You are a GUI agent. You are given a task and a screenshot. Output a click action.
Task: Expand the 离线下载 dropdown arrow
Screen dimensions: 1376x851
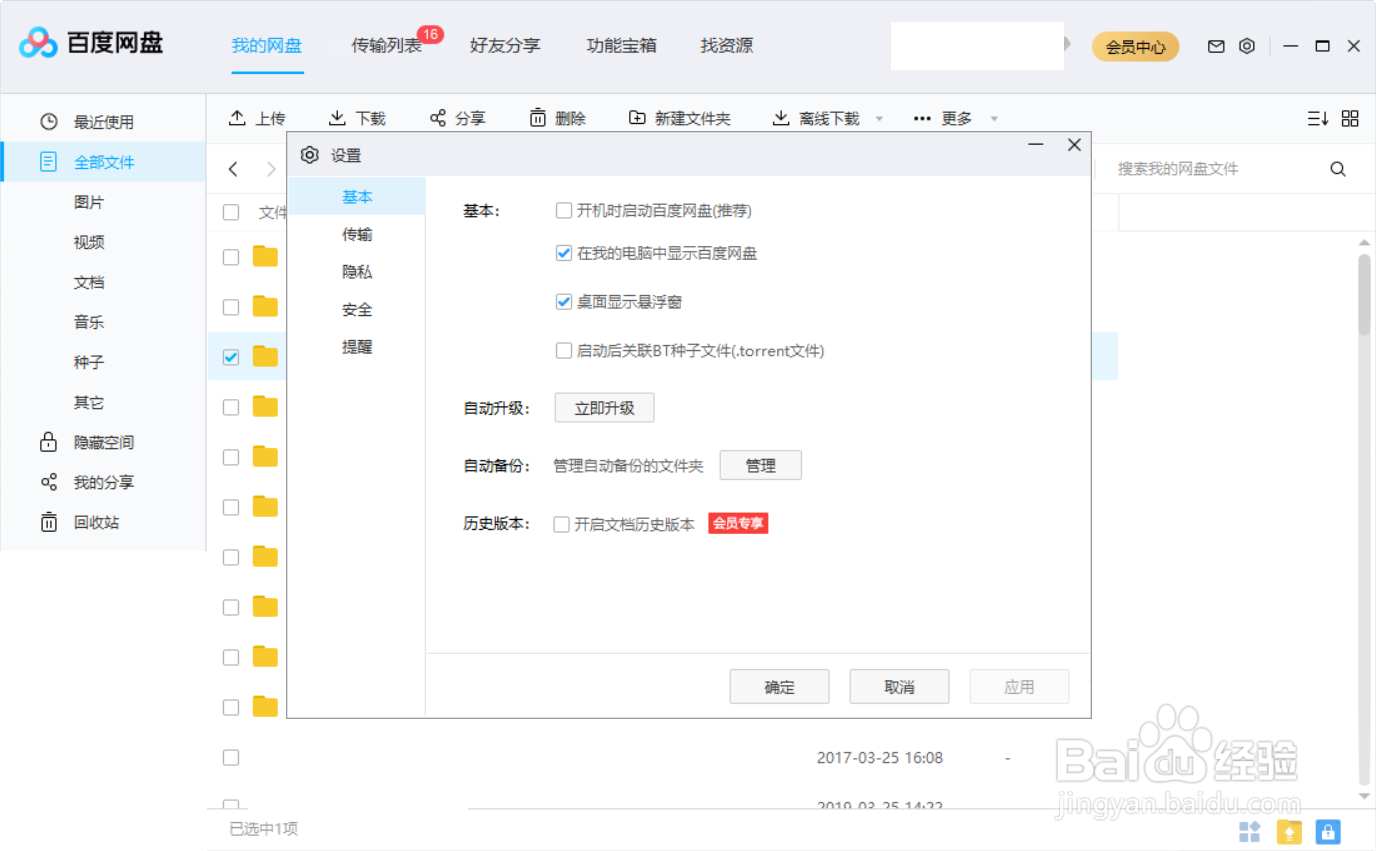(x=879, y=119)
